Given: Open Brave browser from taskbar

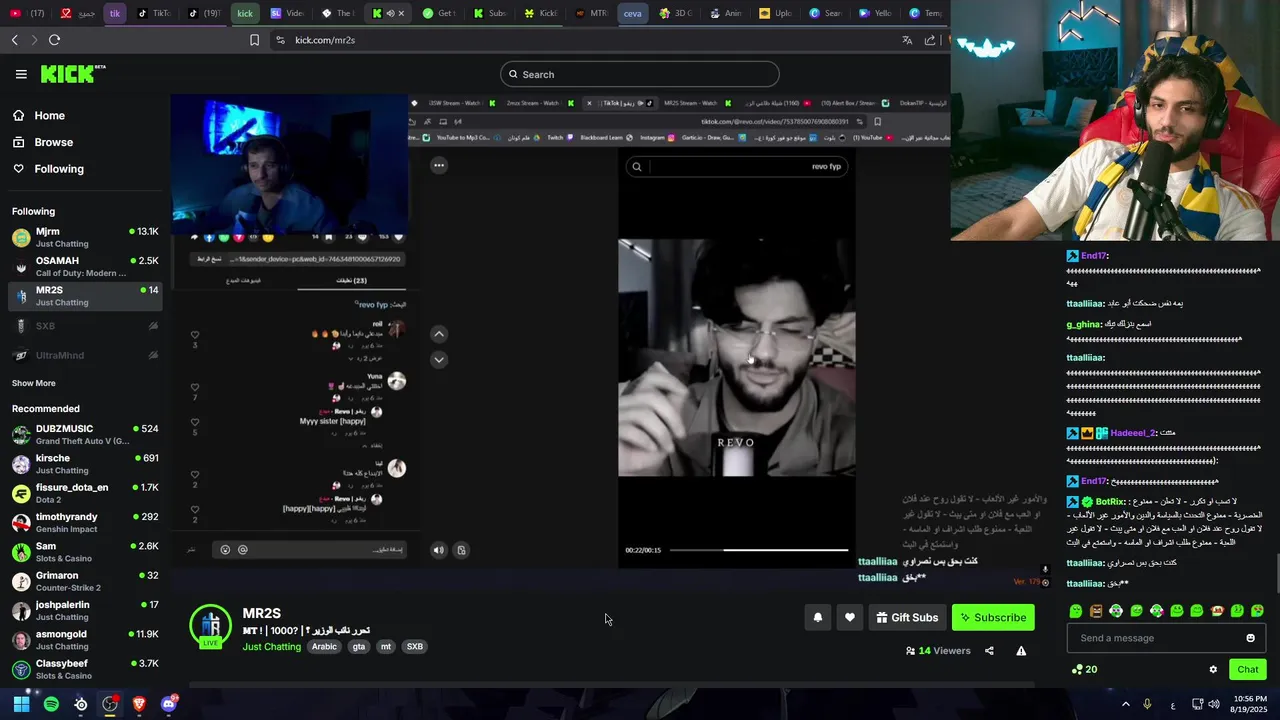Looking at the screenshot, I should pos(139,704).
